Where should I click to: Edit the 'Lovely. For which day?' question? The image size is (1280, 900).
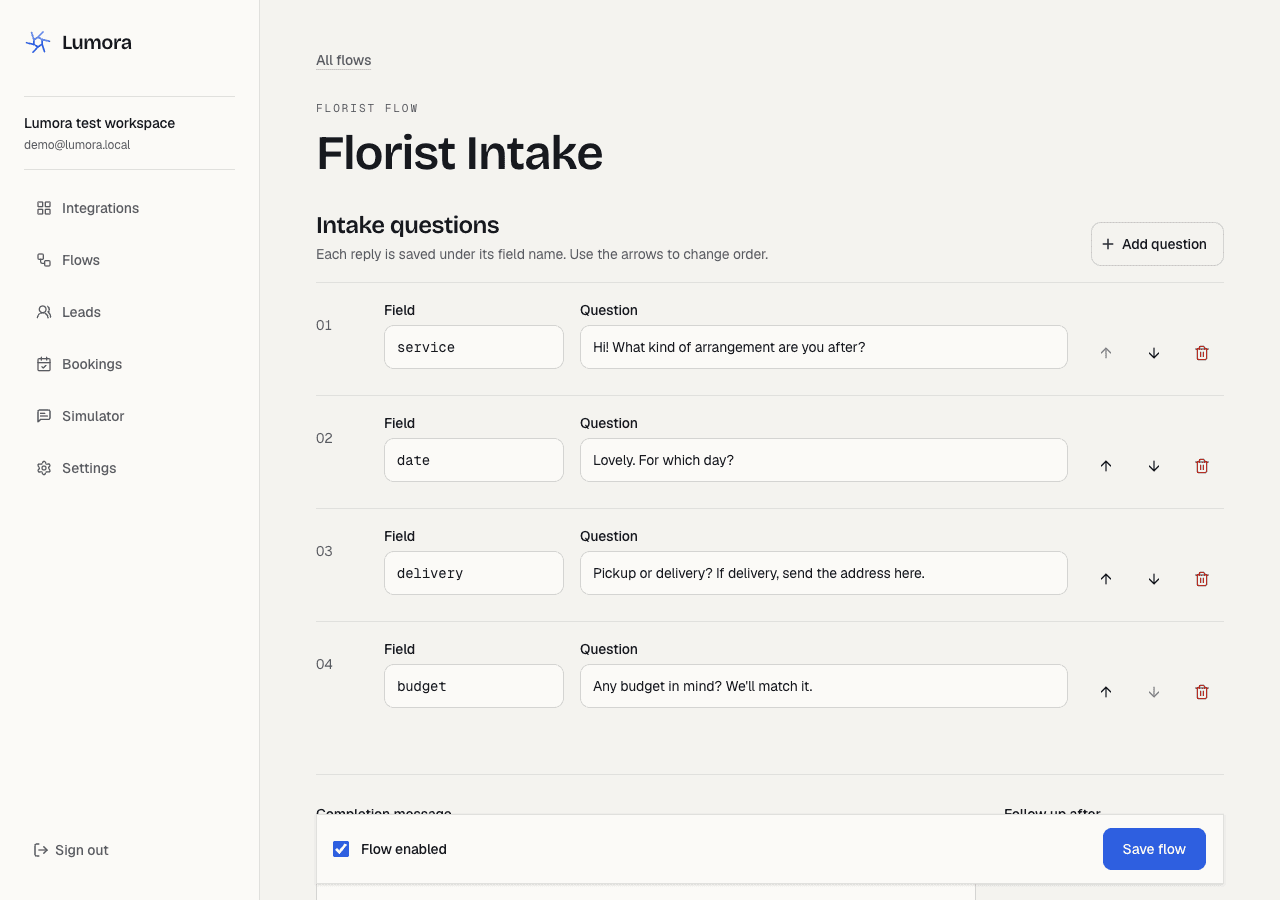824,460
